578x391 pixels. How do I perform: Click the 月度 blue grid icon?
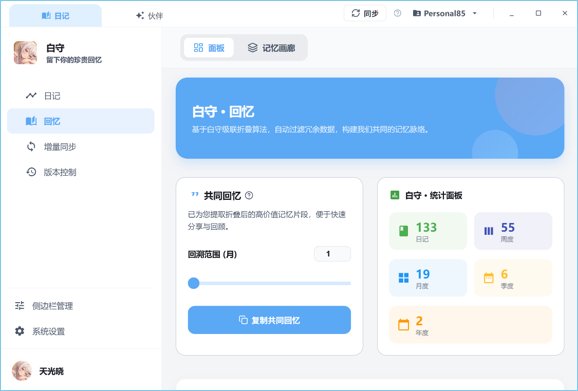click(404, 278)
